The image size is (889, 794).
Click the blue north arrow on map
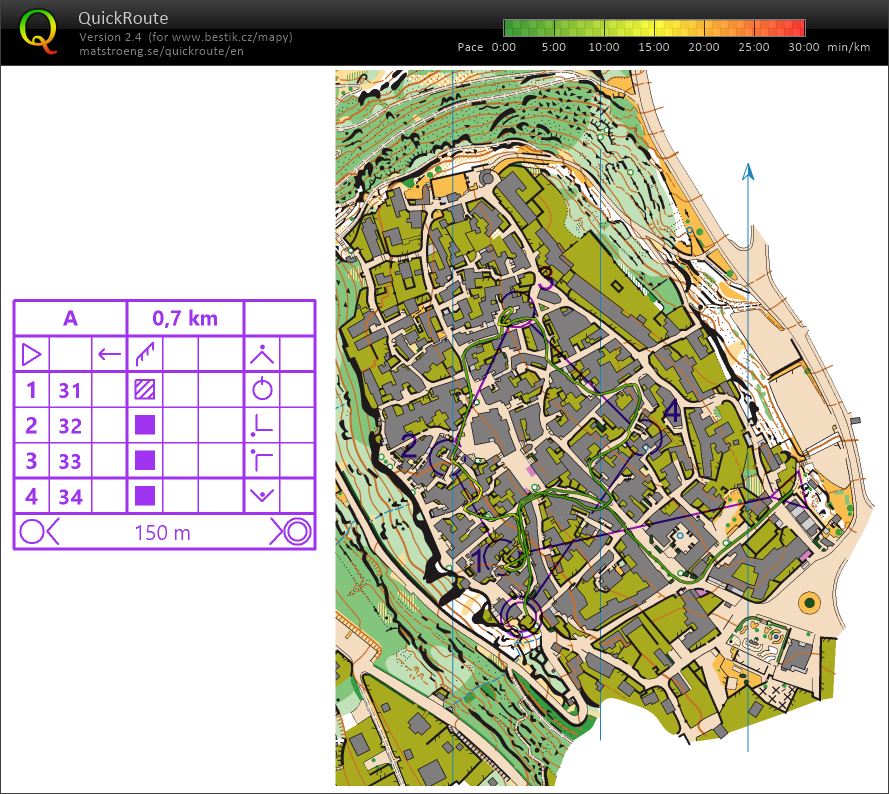click(747, 174)
